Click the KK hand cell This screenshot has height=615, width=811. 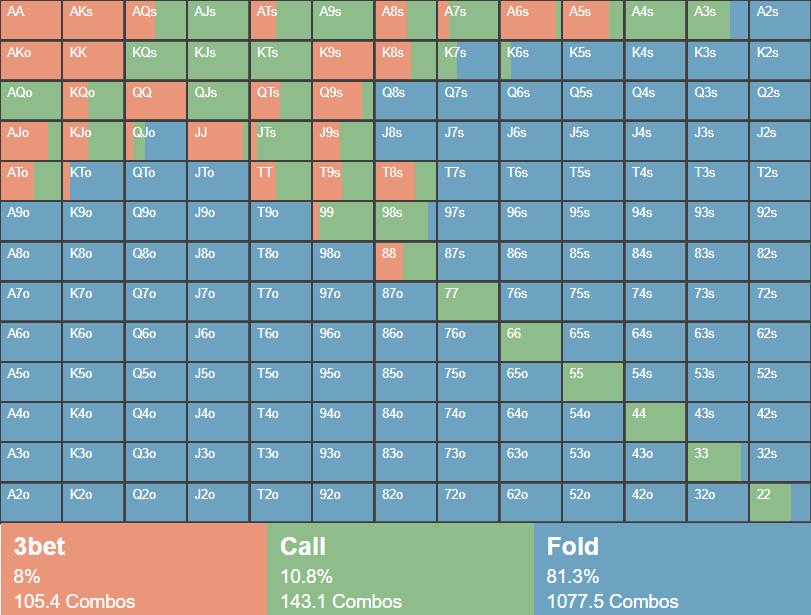tap(93, 60)
